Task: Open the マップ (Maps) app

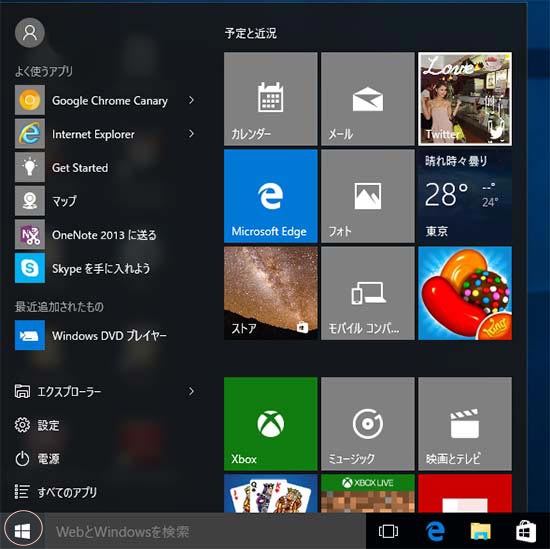Action: point(105,201)
